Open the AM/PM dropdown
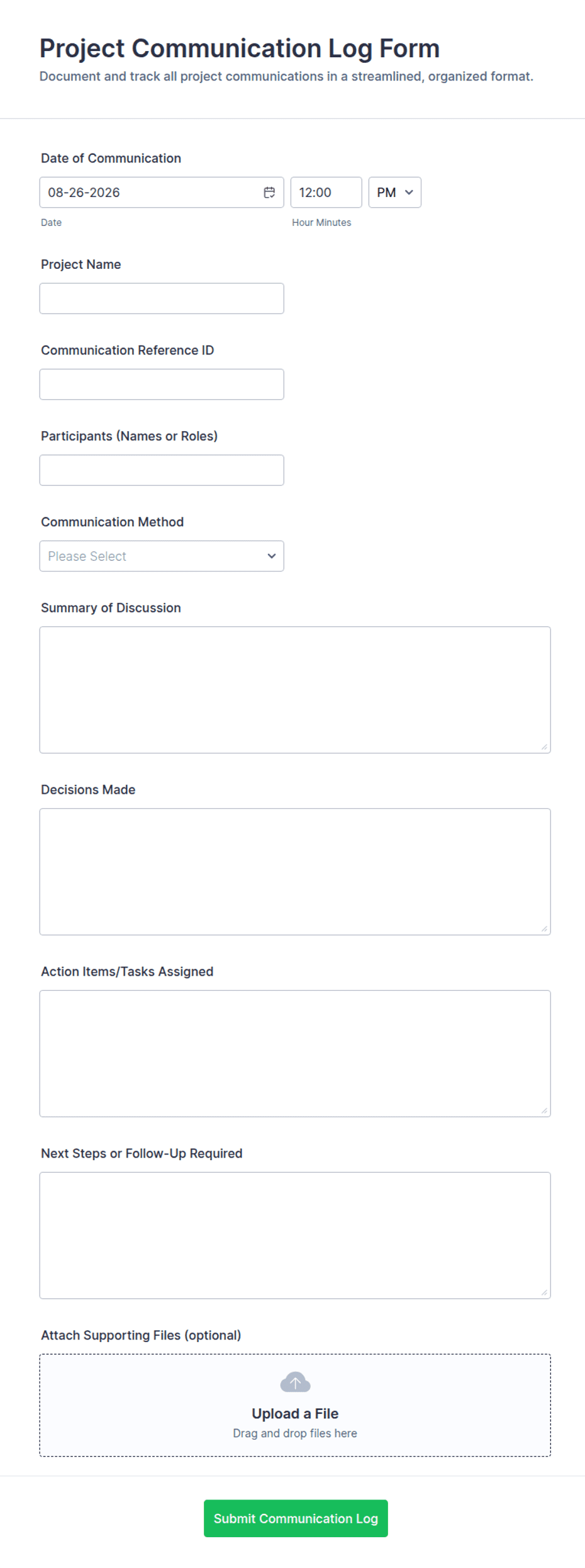The image size is (585, 1568). click(x=394, y=193)
